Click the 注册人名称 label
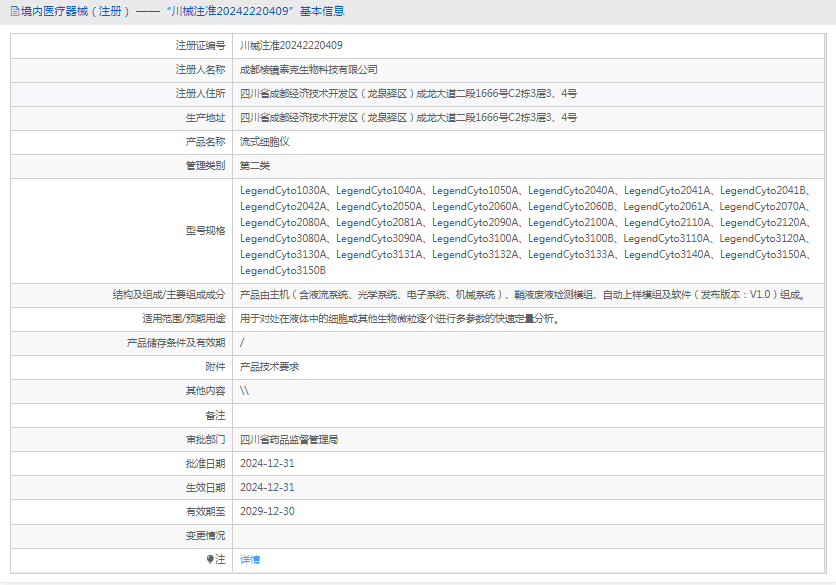836x585 pixels. click(x=200, y=69)
